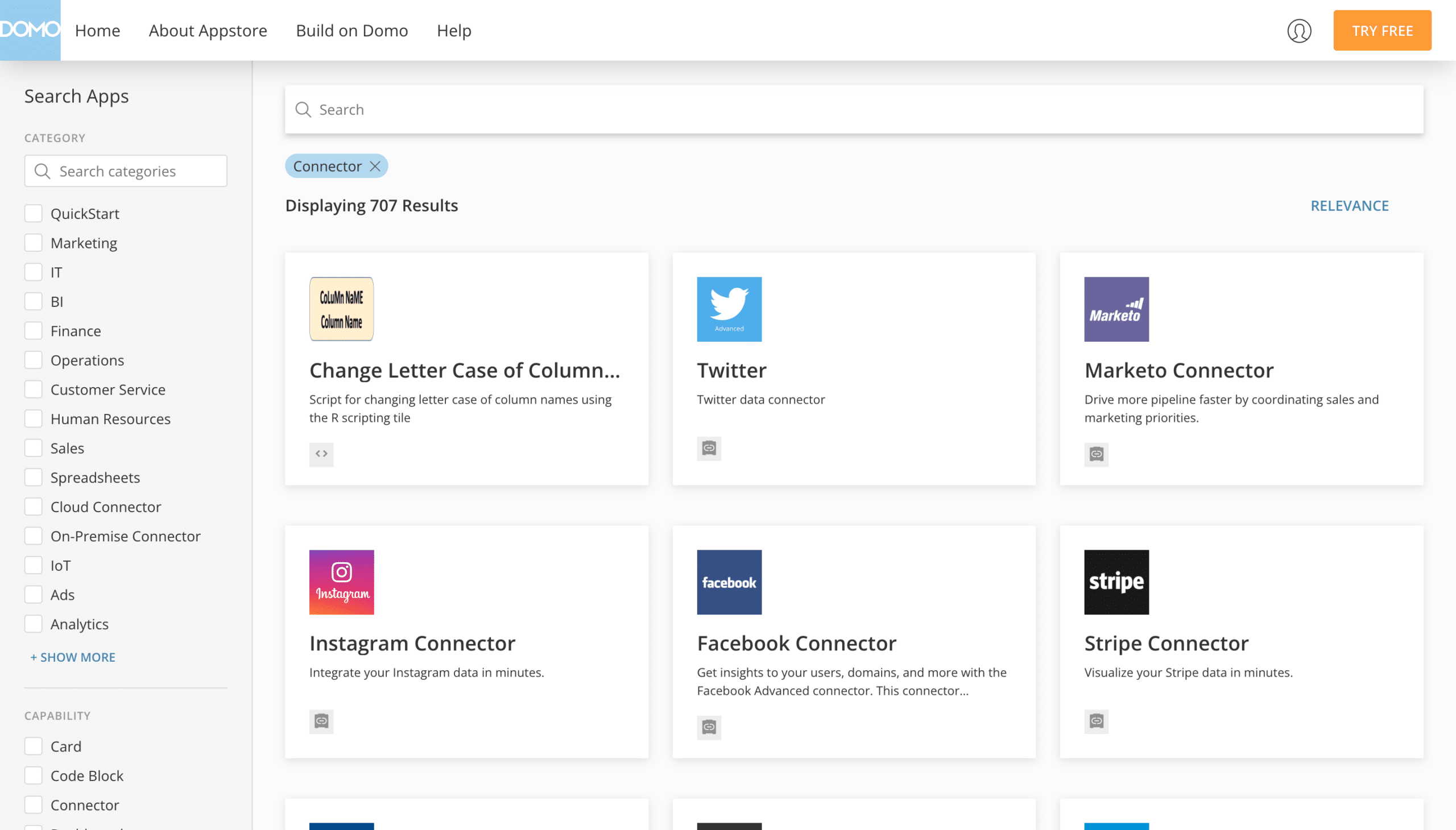Viewport: 1456px width, 830px height.
Task: Enable the Sales category filter
Action: click(33, 448)
